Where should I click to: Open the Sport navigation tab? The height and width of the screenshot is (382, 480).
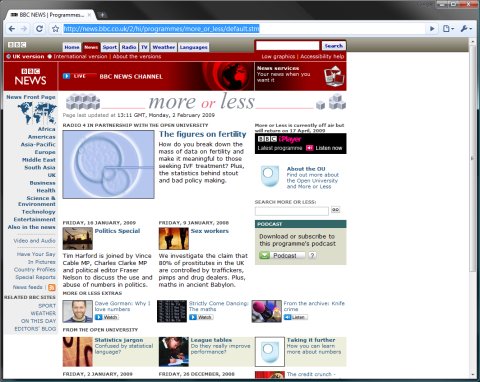tap(110, 47)
